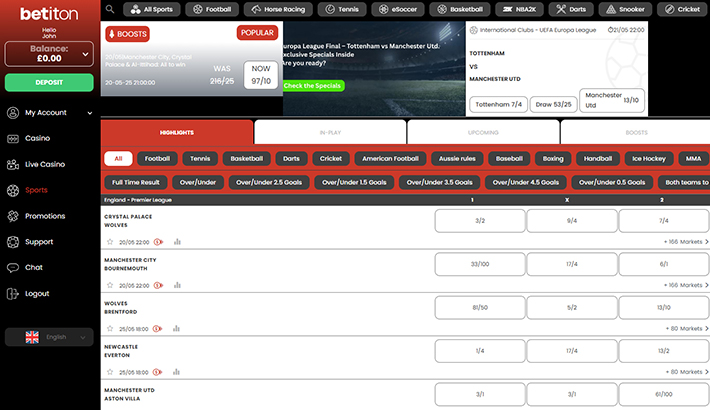The height and width of the screenshot is (410, 710).
Task: Open live stream icon for Wolves Brentford match
Action: (157, 329)
